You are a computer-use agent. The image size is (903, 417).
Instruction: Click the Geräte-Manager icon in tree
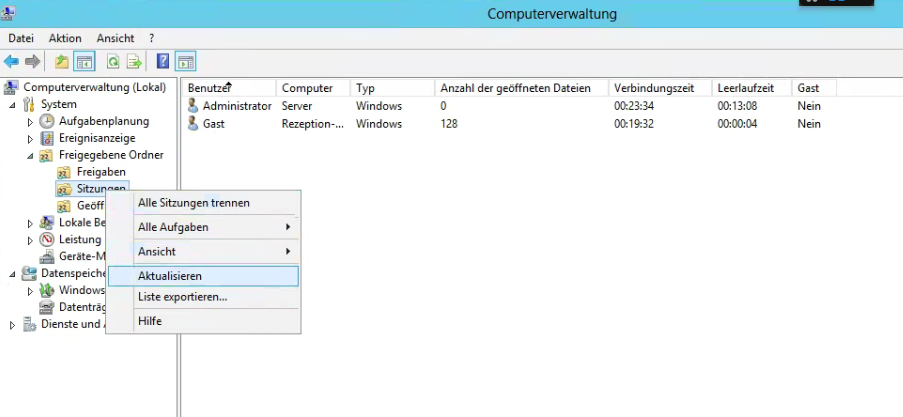(47, 256)
